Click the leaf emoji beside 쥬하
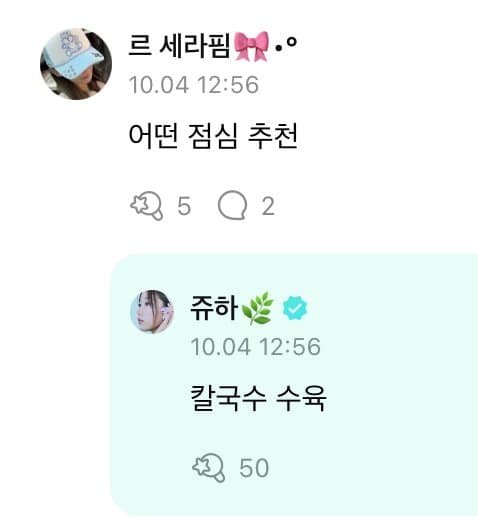Screen dimensions: 478x532 257,308
